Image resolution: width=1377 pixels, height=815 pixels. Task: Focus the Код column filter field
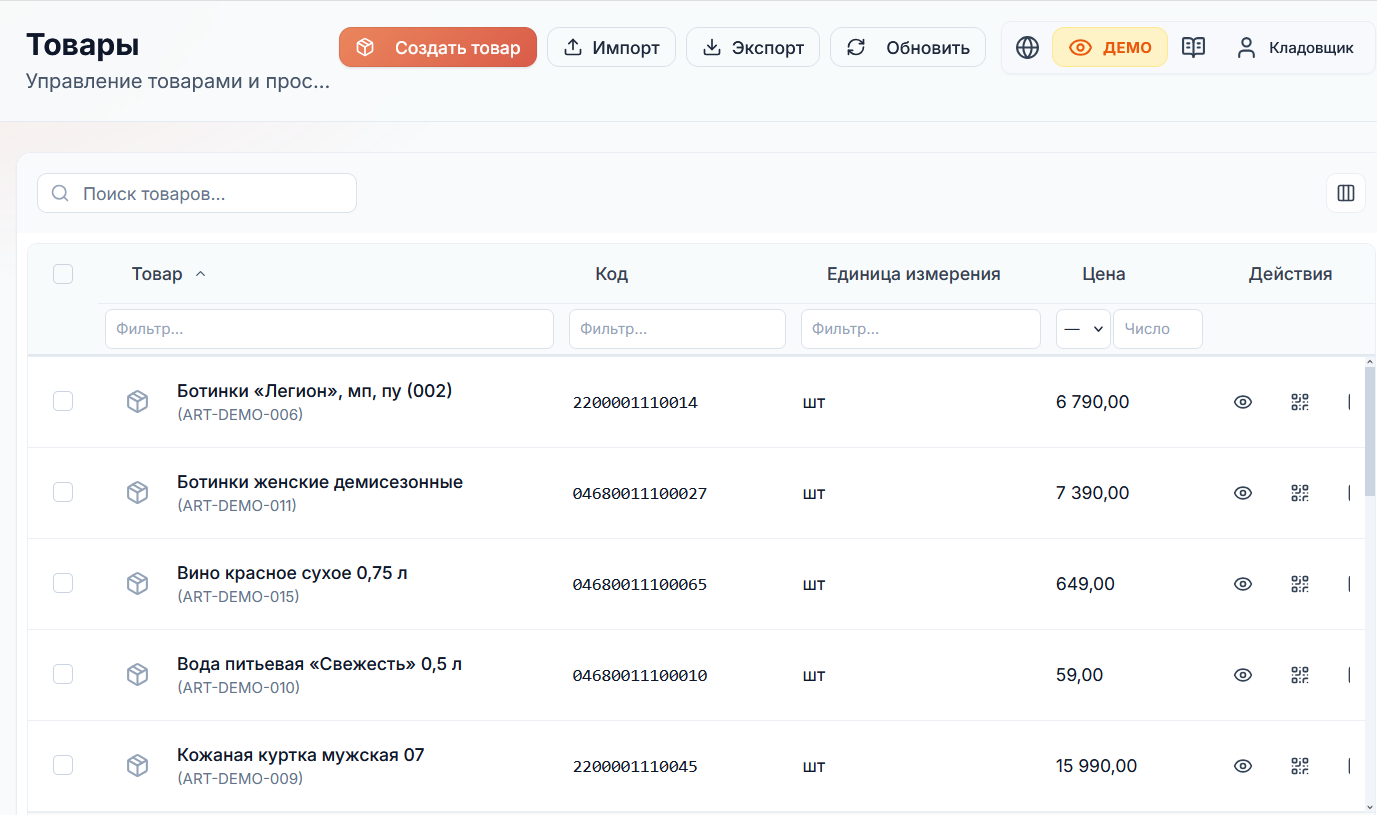tap(677, 329)
